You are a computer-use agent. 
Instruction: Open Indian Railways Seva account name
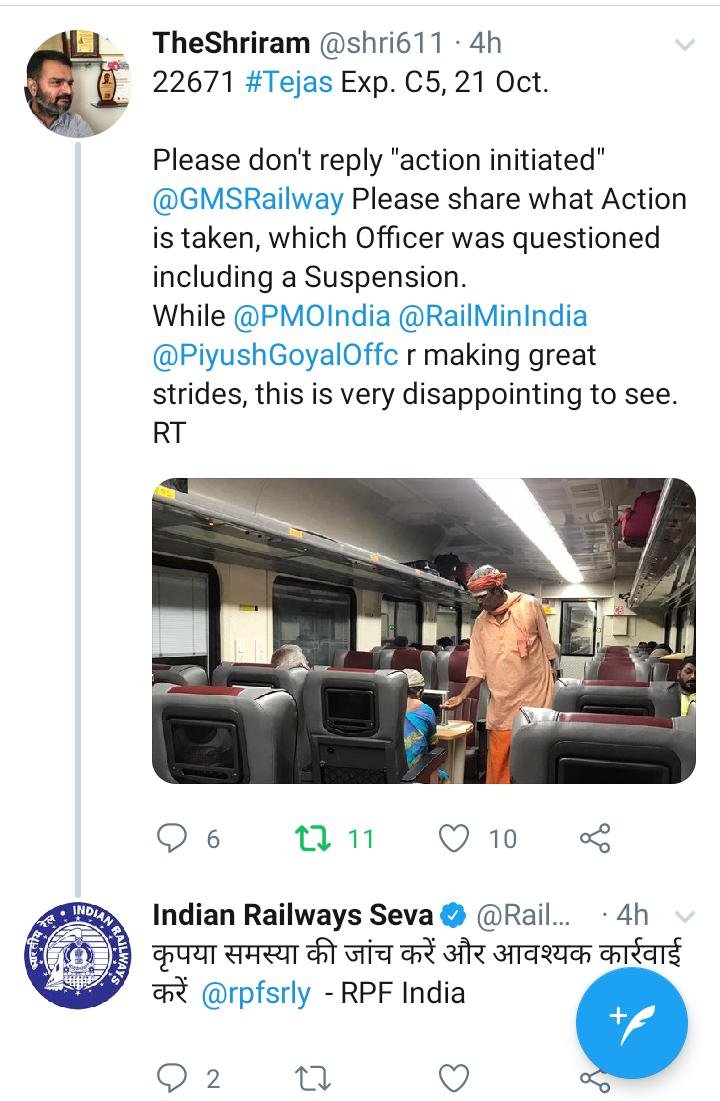(x=293, y=914)
